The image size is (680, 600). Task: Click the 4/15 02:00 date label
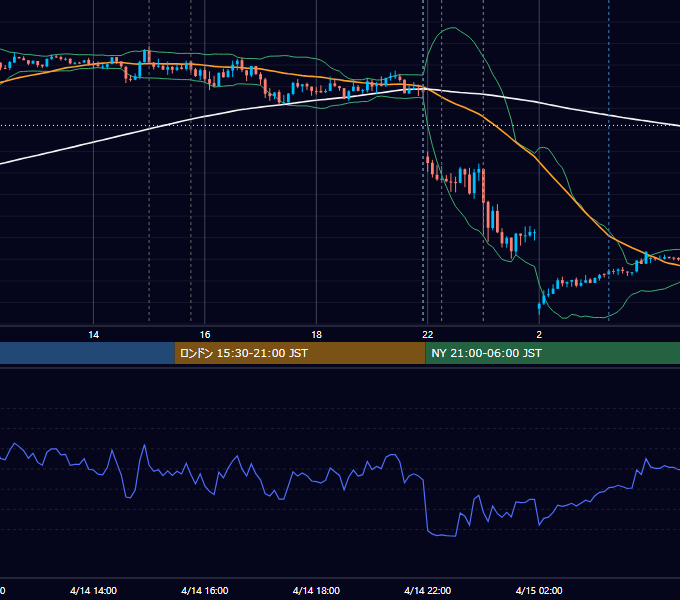tap(539, 590)
